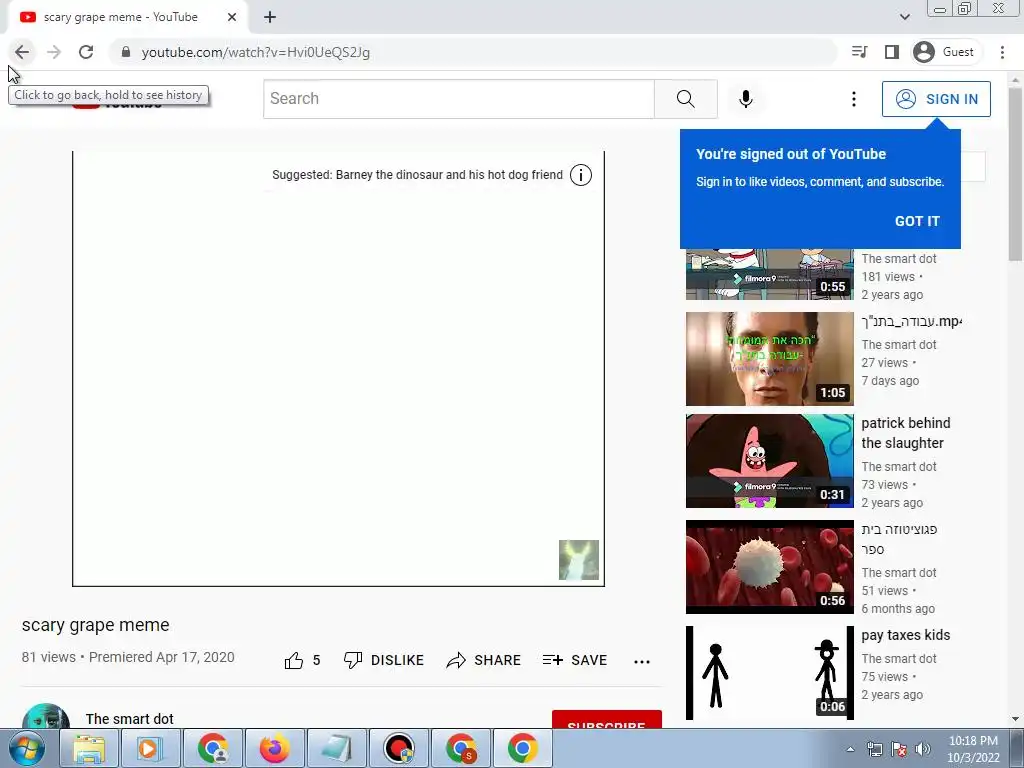Open Windows Media Player taskbar icon
Image resolution: width=1024 pixels, height=768 pixels.
(x=150, y=748)
